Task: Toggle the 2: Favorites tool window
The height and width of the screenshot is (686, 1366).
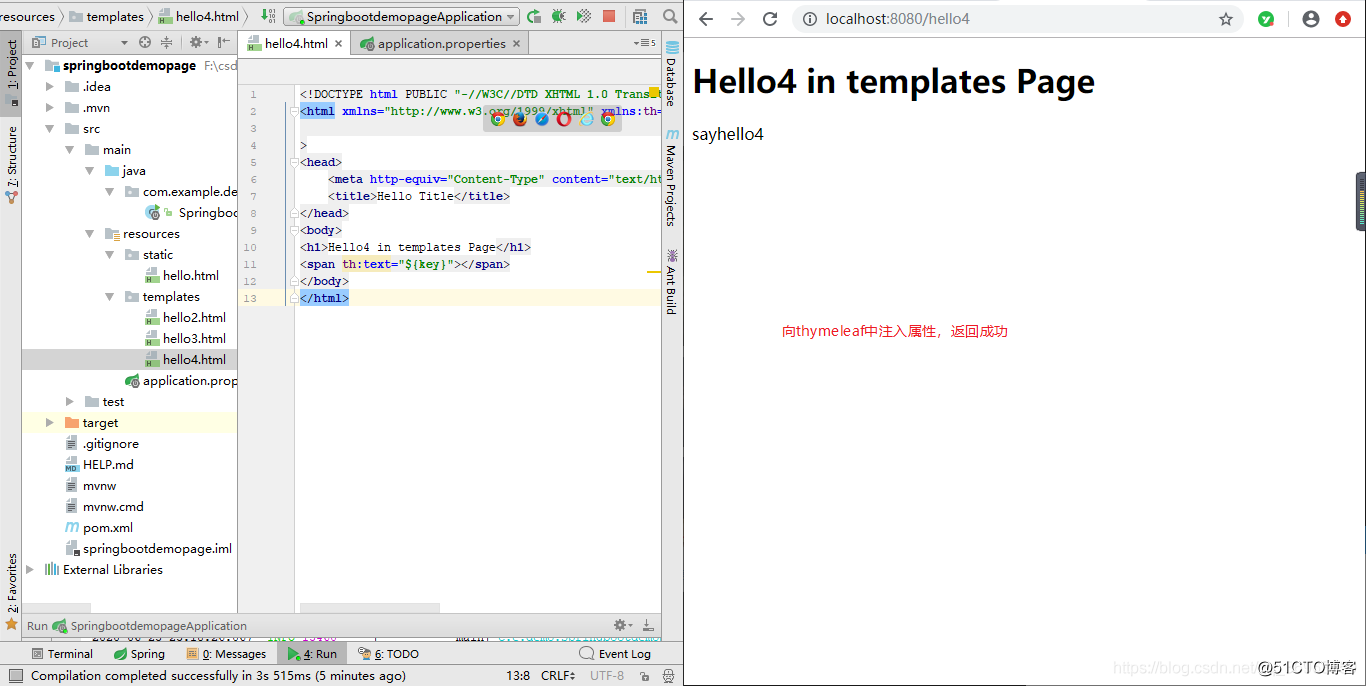Action: pos(11,591)
